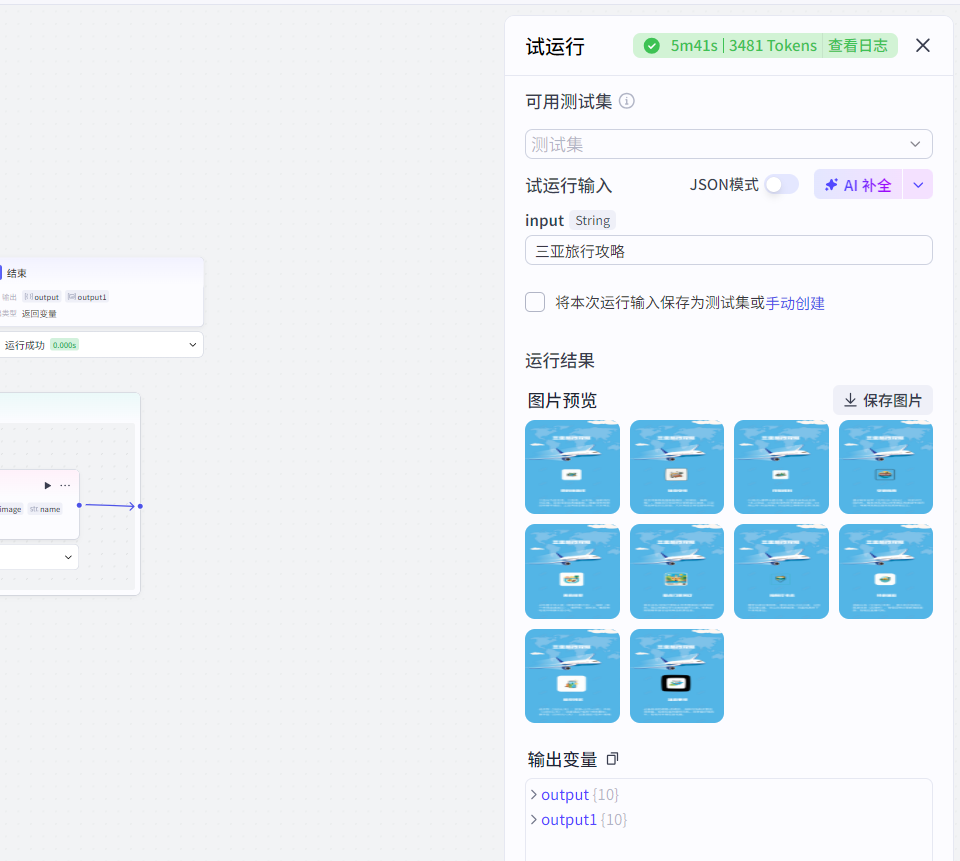Expand the output variable with 10 items
This screenshot has width=960, height=861.
(534, 793)
